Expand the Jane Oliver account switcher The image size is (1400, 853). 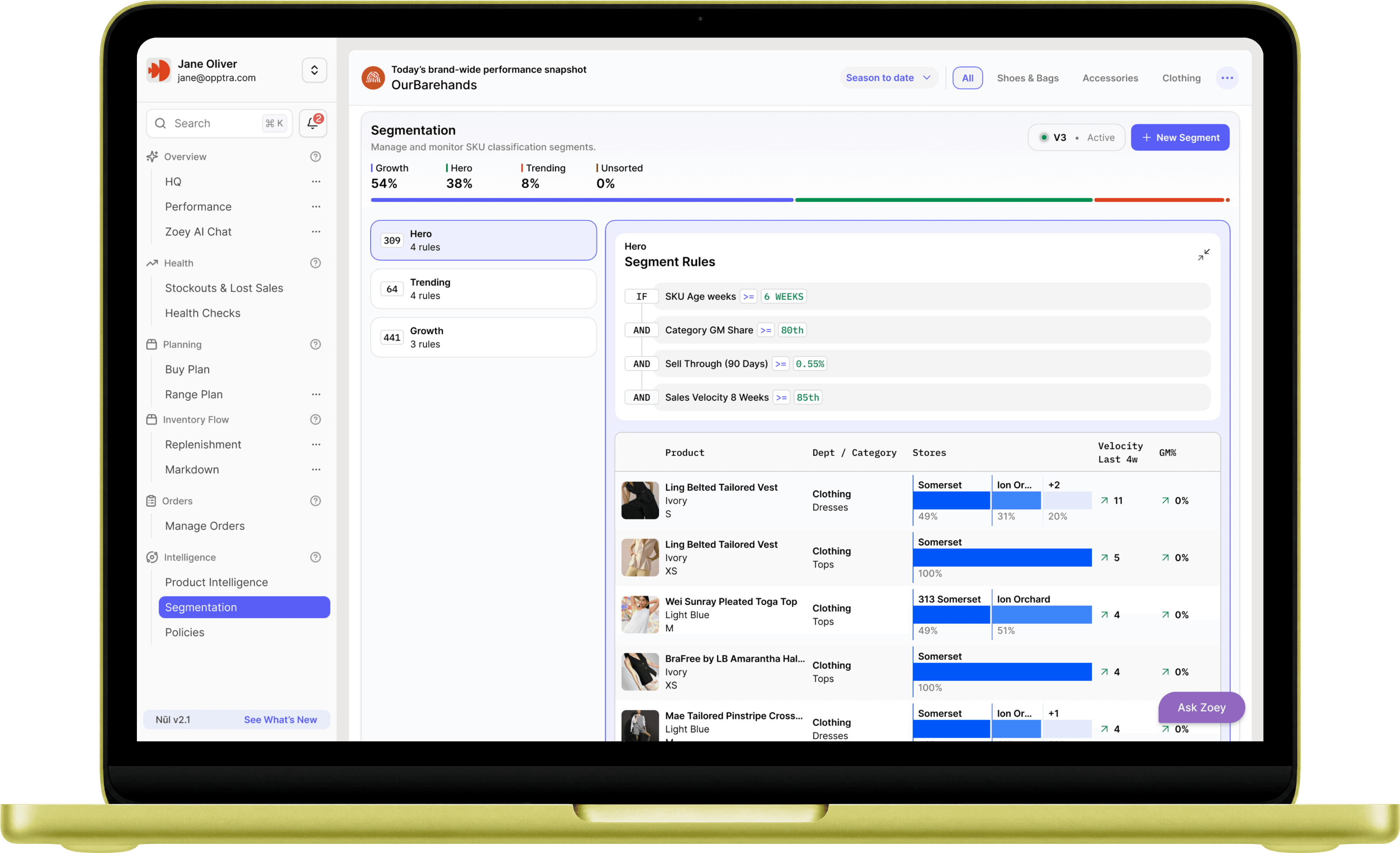314,71
